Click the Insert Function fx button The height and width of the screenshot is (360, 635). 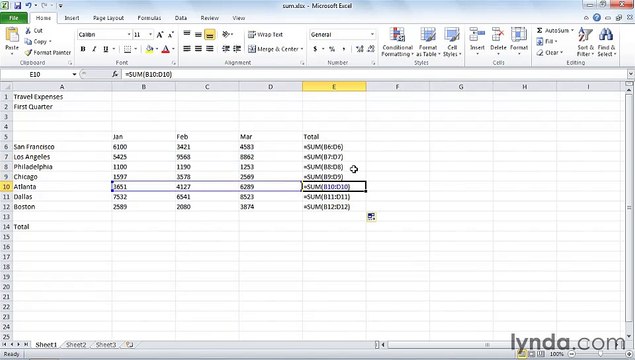pyautogui.click(x=115, y=74)
